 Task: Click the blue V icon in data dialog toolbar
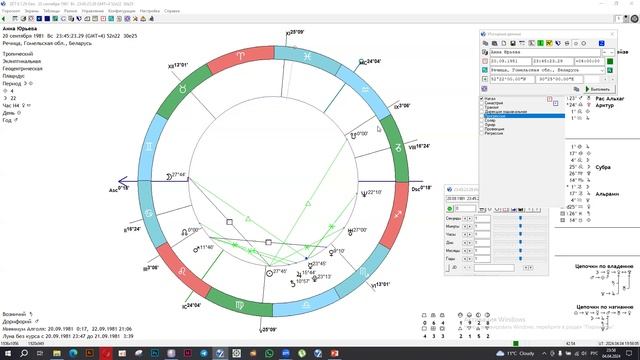pos(558,43)
